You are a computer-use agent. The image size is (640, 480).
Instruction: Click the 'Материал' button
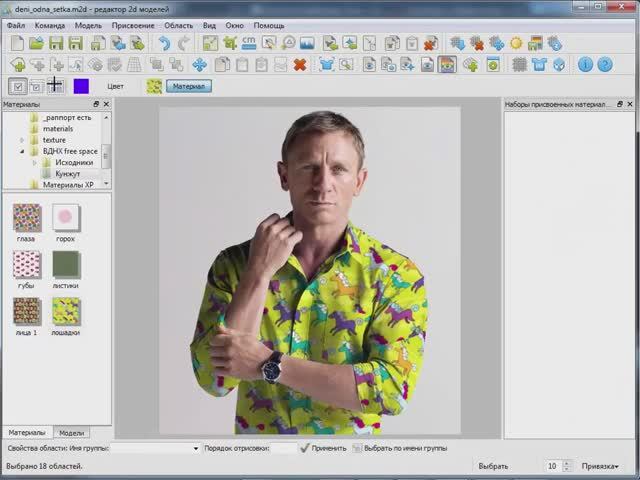click(189, 86)
